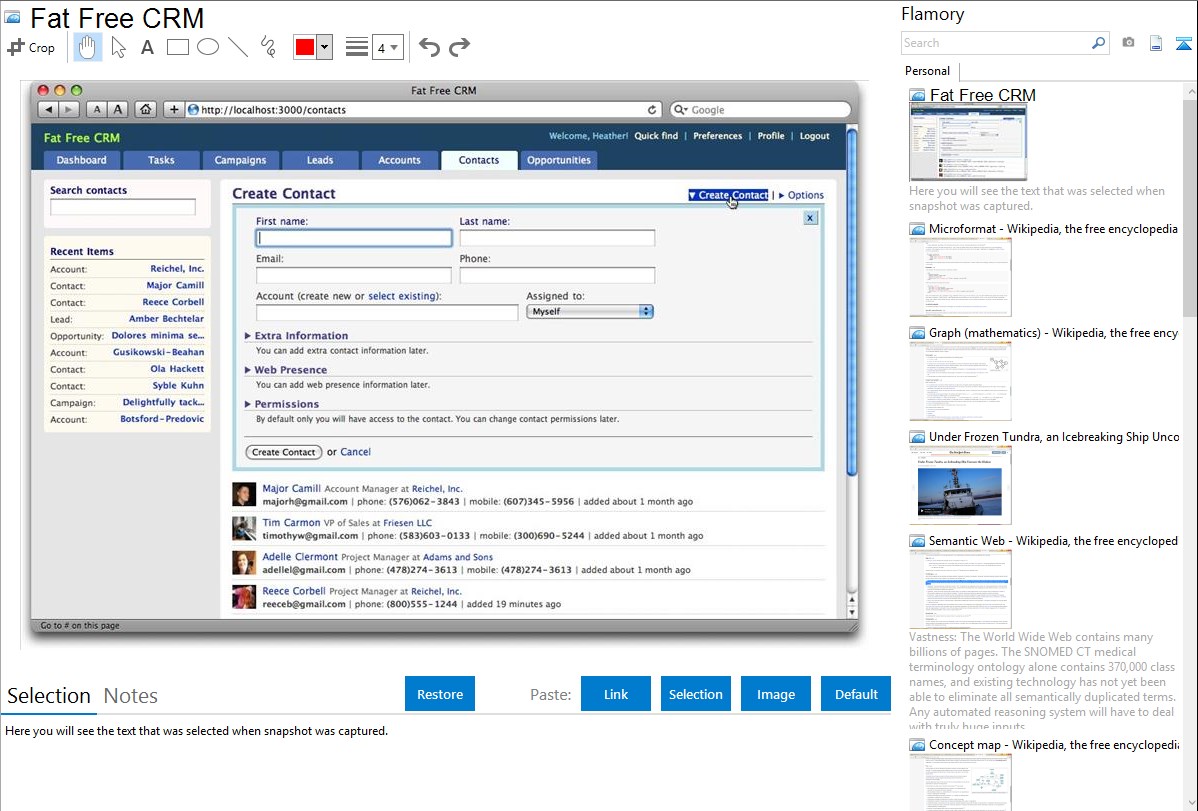Viewport: 1198px width, 811px height.
Task: Select the rectangle shape tool
Action: (x=177, y=47)
